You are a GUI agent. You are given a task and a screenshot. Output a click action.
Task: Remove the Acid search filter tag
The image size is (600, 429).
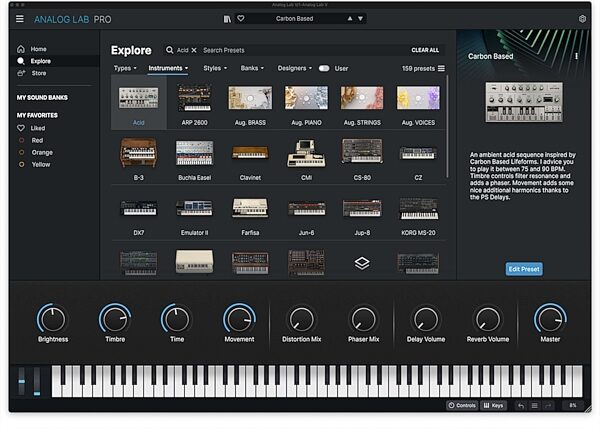[194, 50]
